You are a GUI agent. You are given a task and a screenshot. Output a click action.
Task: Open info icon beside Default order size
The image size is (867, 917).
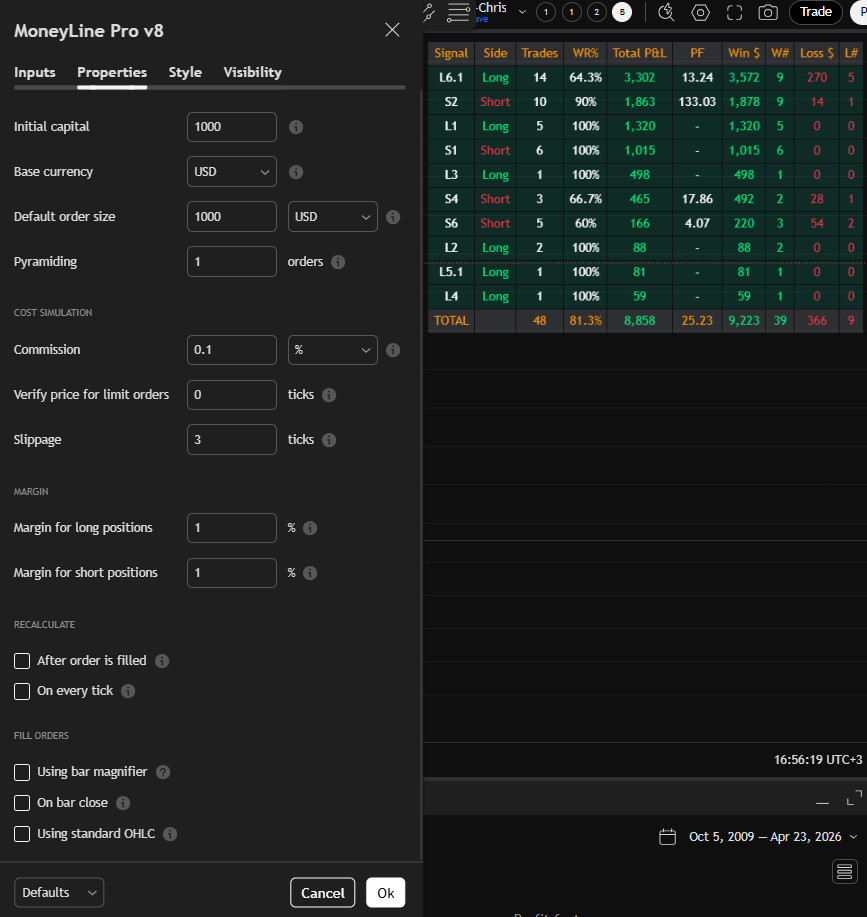[393, 217]
